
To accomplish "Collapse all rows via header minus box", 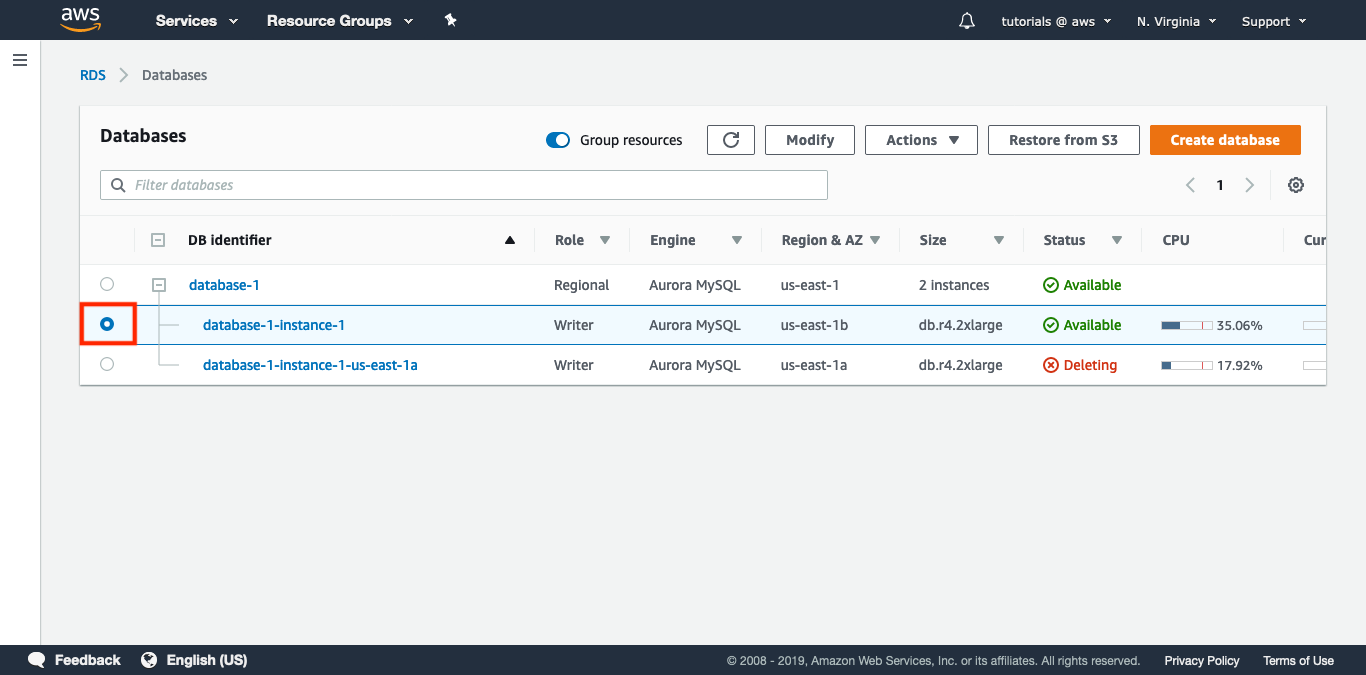I will (158, 240).
